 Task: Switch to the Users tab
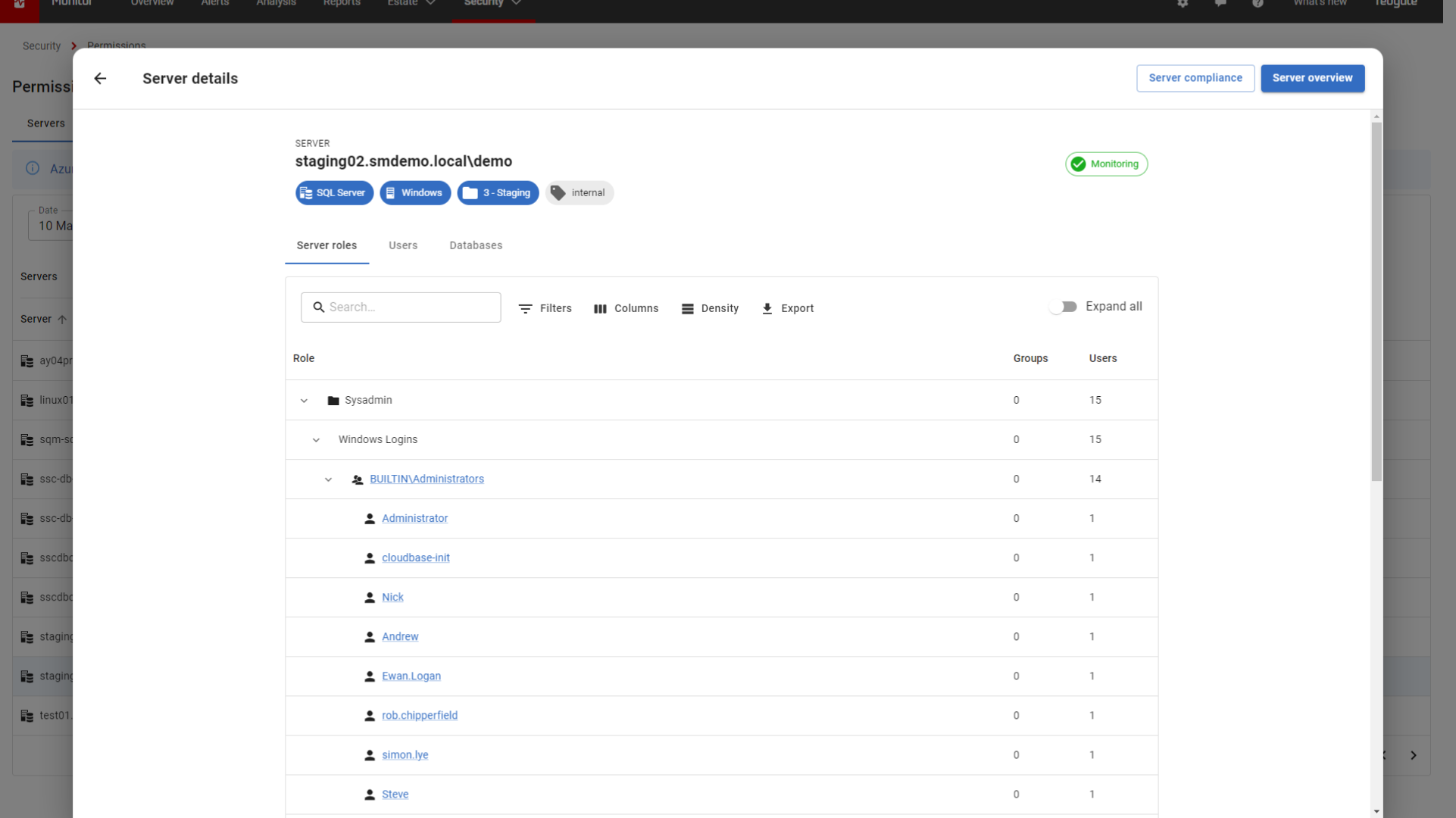(x=403, y=245)
